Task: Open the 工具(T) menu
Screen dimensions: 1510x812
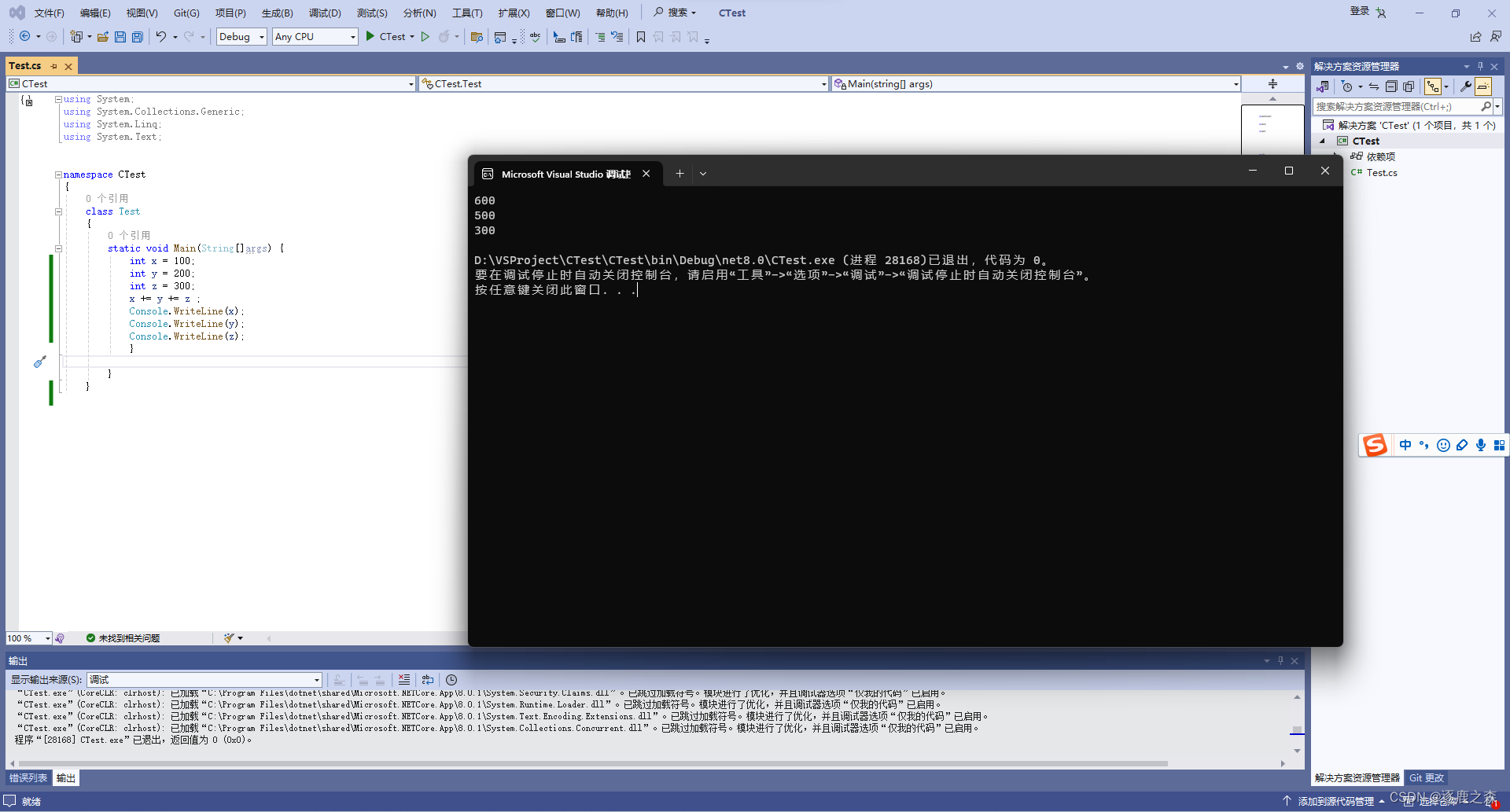Action: 467,13
